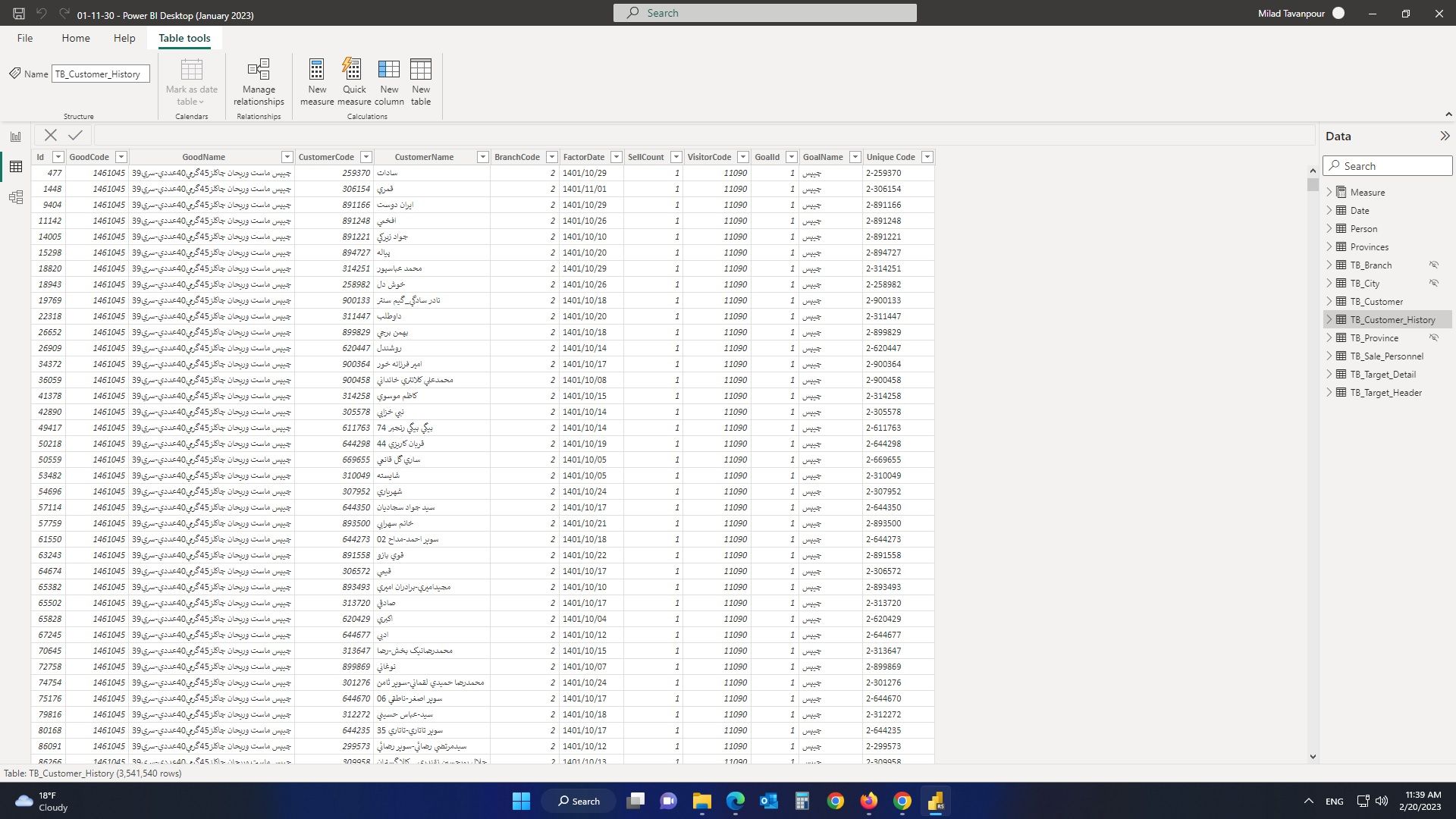Collapse the ribbon with the caret
The width and height of the screenshot is (1456, 819).
click(1448, 115)
